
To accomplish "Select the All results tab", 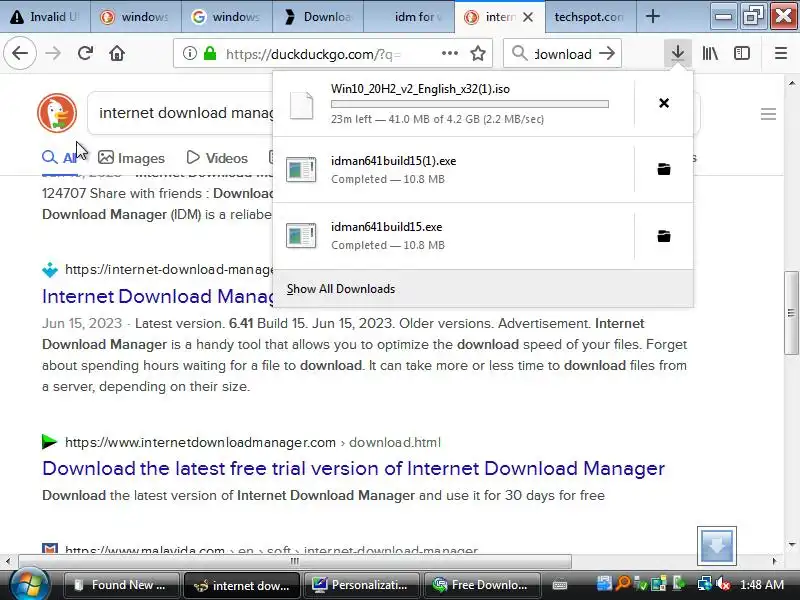I will (x=60, y=158).
